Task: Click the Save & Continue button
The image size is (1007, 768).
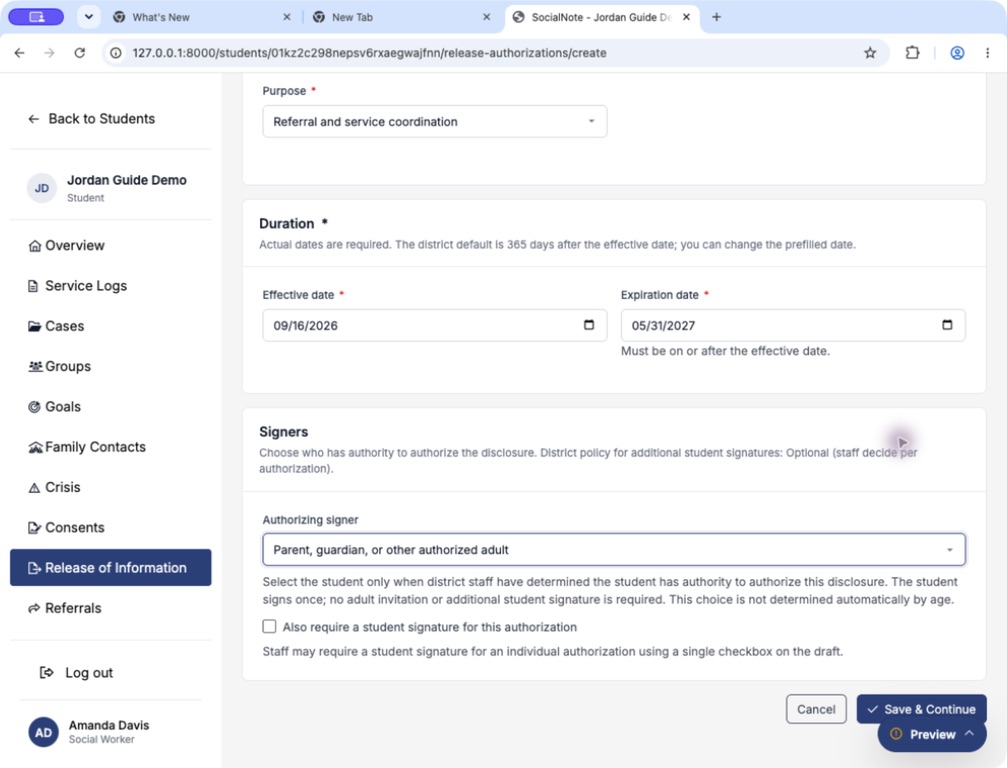Action: point(922,709)
